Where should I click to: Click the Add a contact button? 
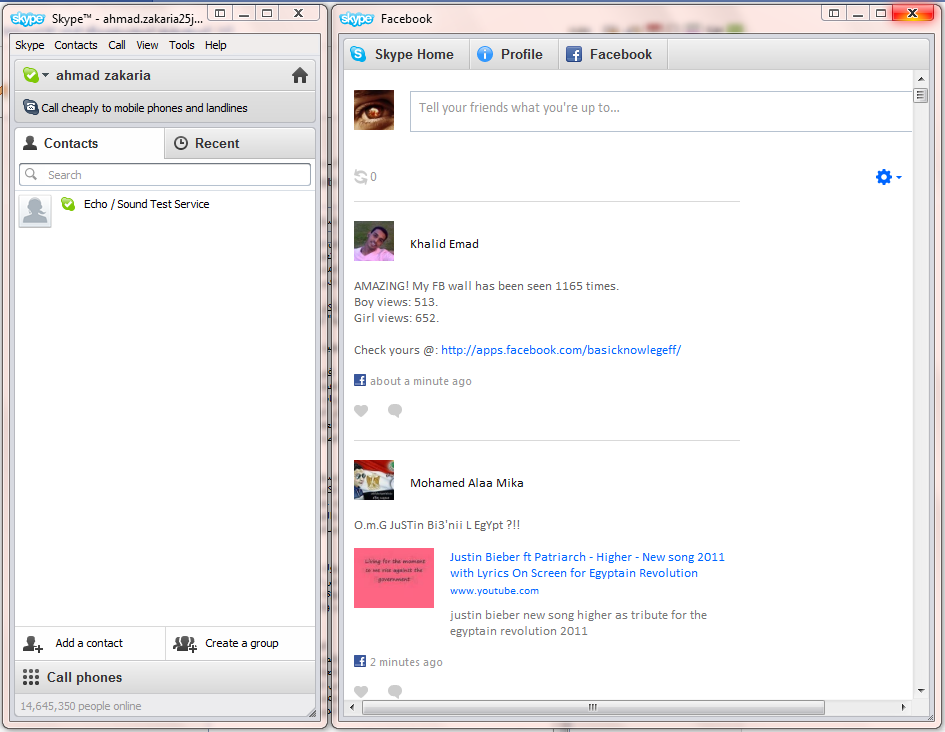click(x=89, y=643)
